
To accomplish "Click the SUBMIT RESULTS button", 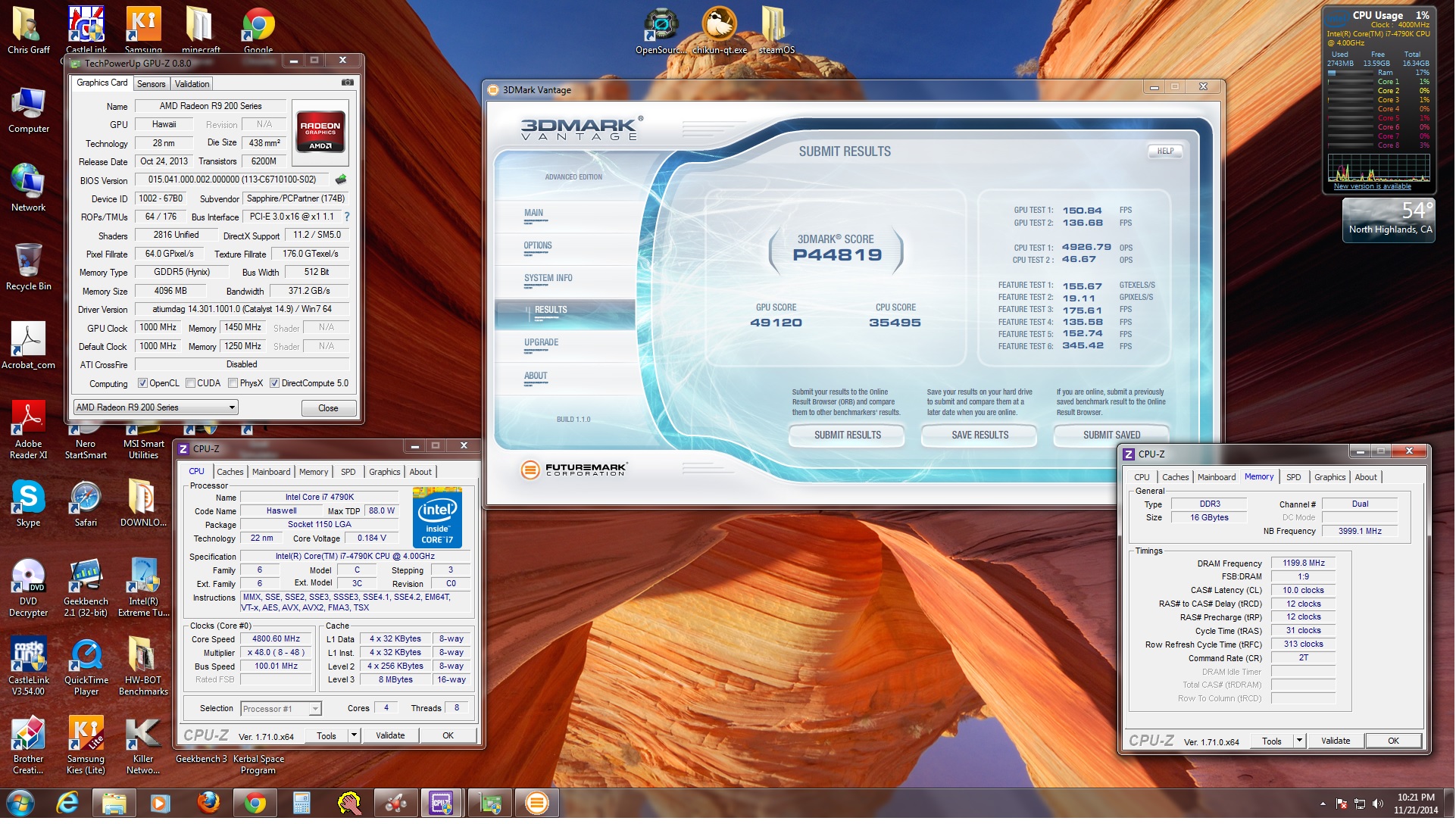I will [847, 435].
